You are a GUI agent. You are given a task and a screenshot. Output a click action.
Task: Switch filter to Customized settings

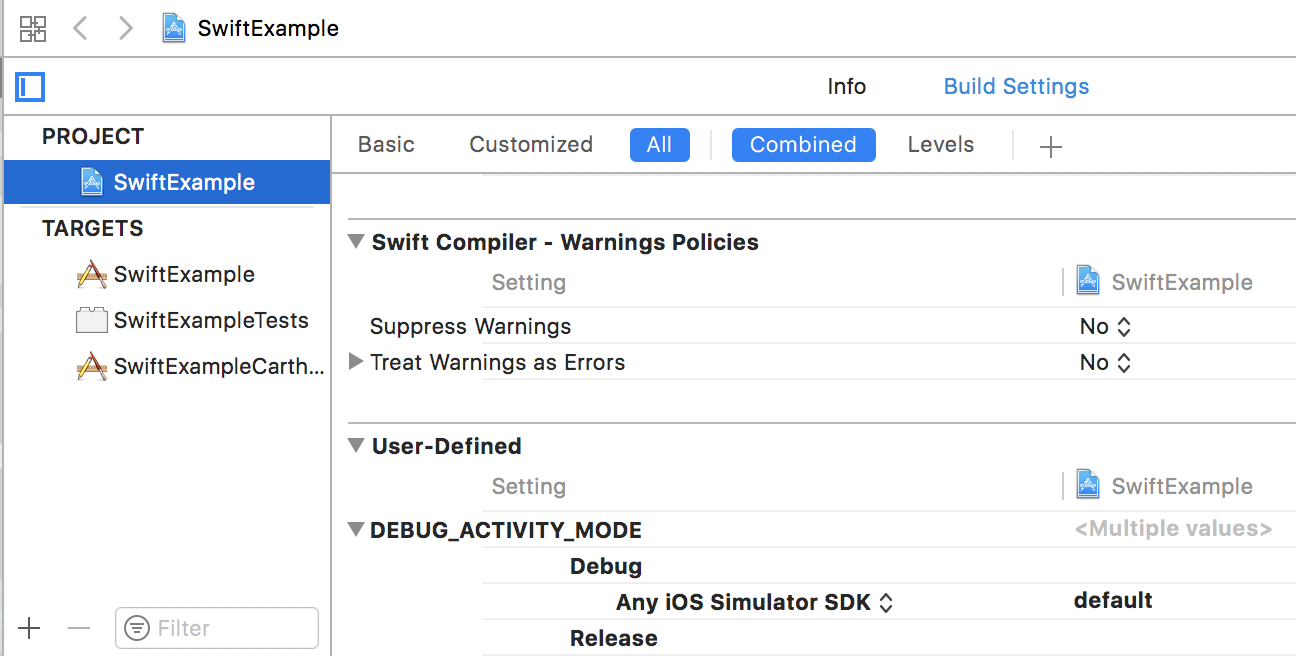(x=531, y=145)
